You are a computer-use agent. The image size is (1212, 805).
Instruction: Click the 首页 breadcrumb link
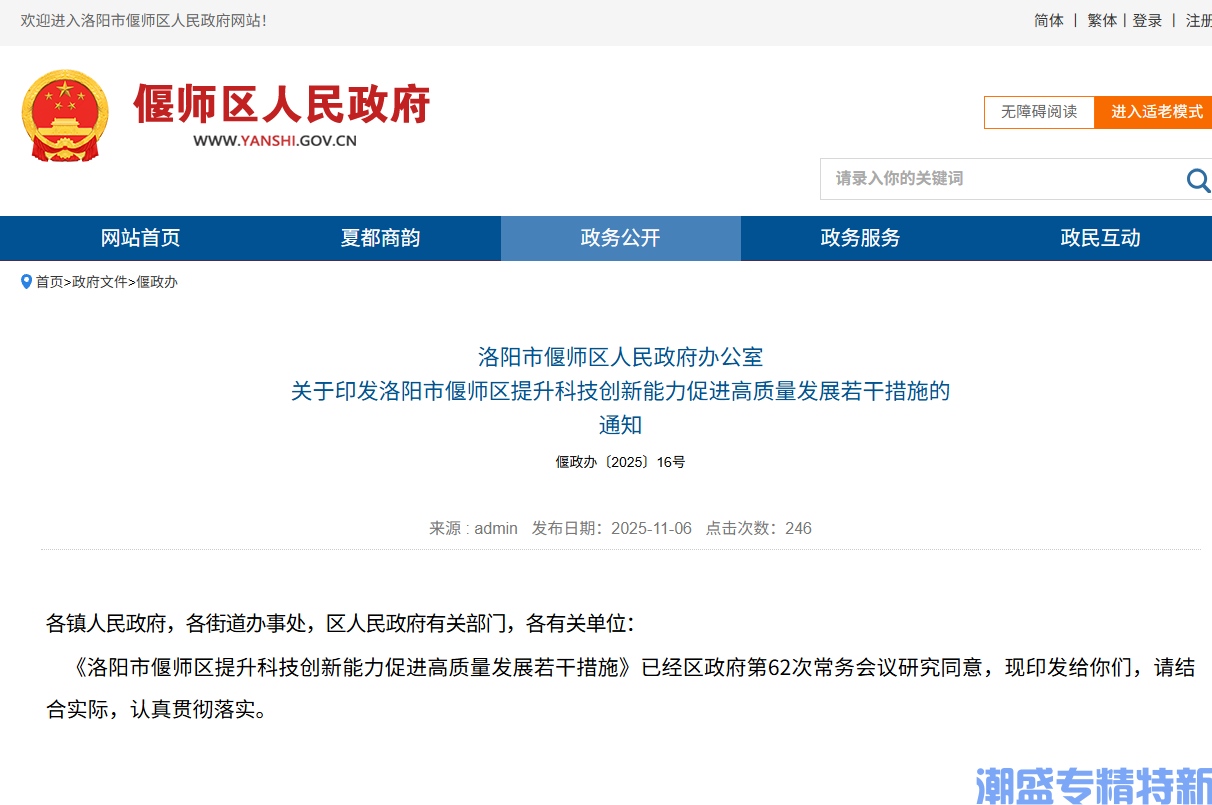click(48, 281)
